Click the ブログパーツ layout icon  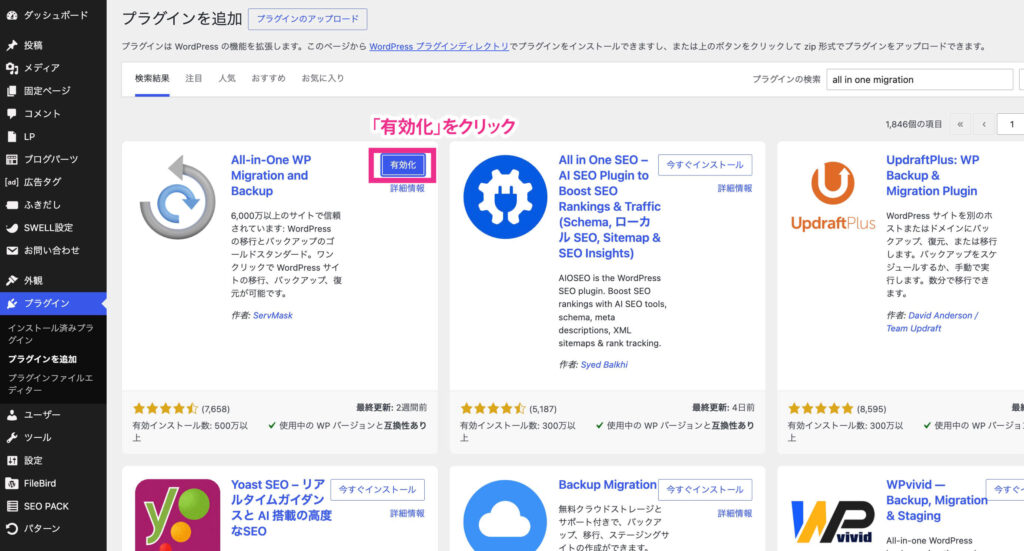12,159
